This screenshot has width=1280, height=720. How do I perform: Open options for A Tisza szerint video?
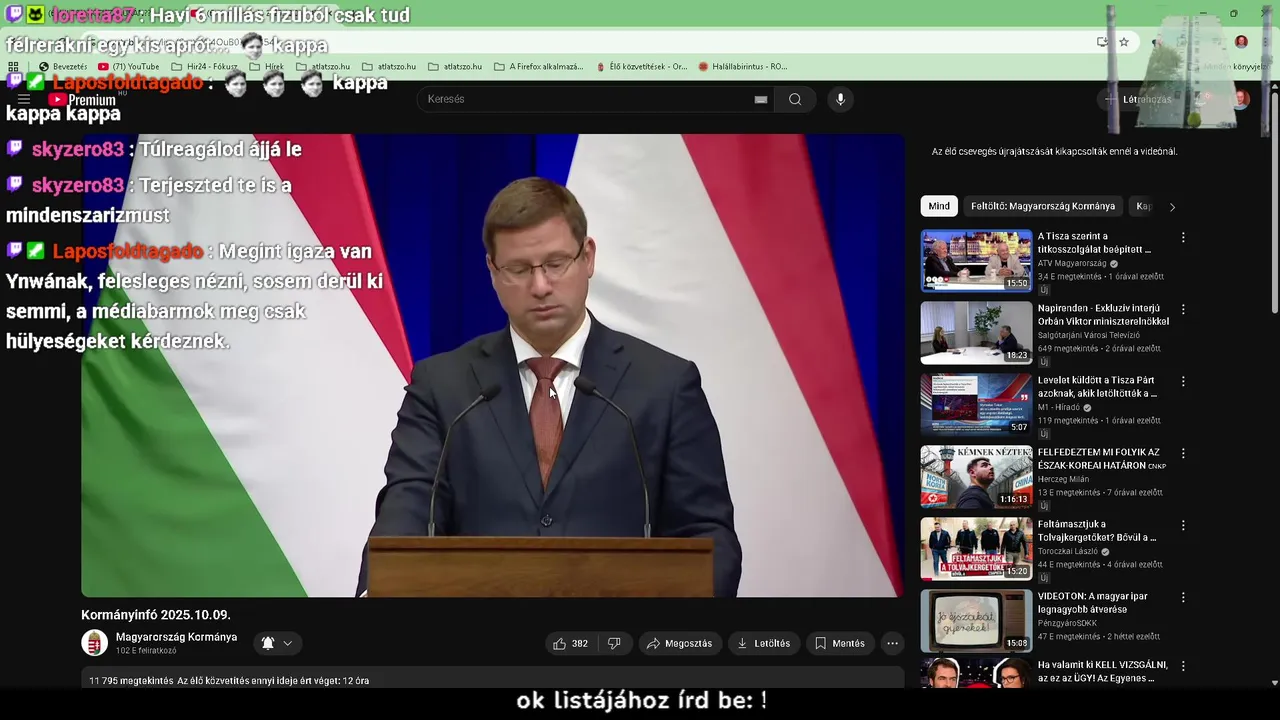(x=1183, y=238)
